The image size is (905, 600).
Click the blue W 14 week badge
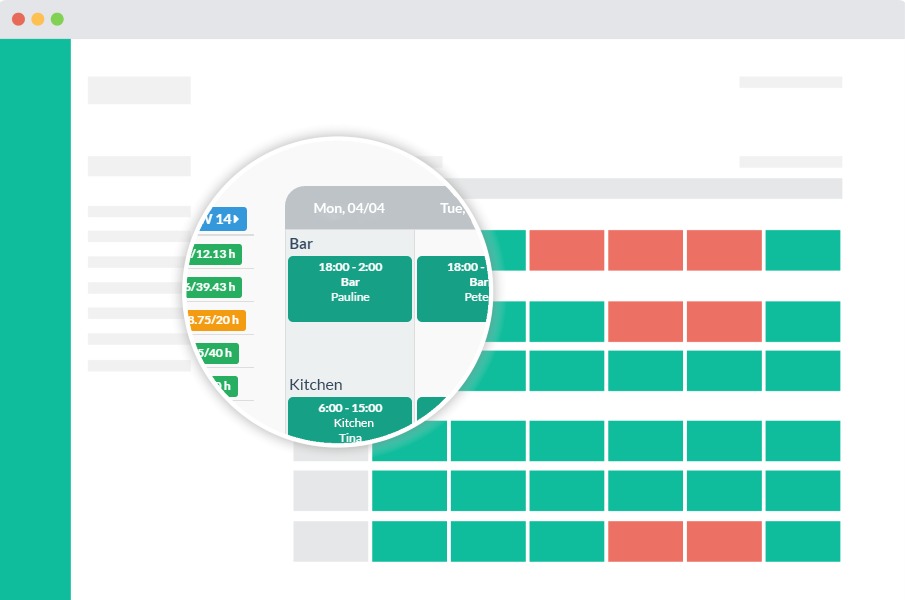[x=219, y=219]
